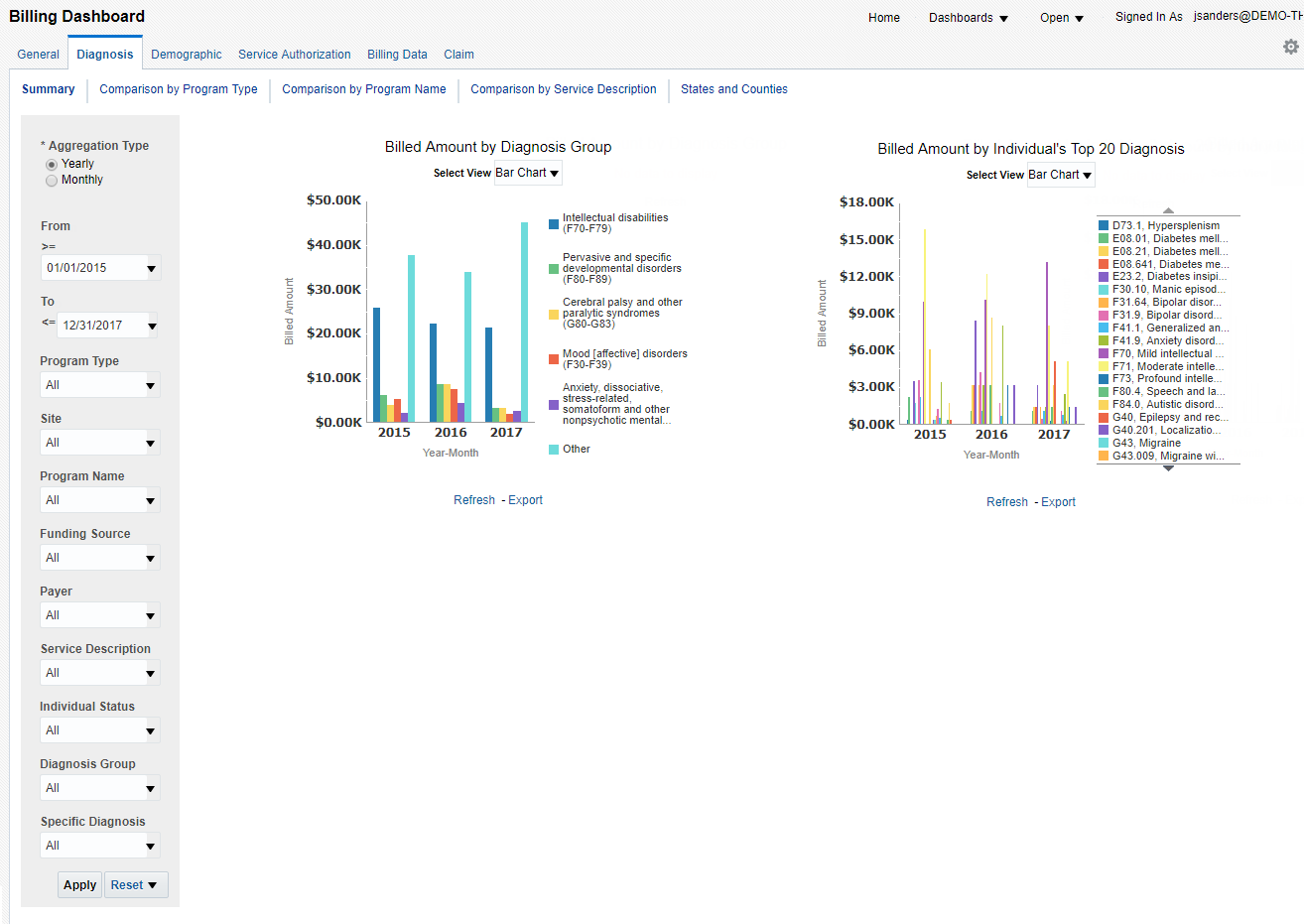Open the To date dropdown
The width and height of the screenshot is (1304, 924).
152,326
